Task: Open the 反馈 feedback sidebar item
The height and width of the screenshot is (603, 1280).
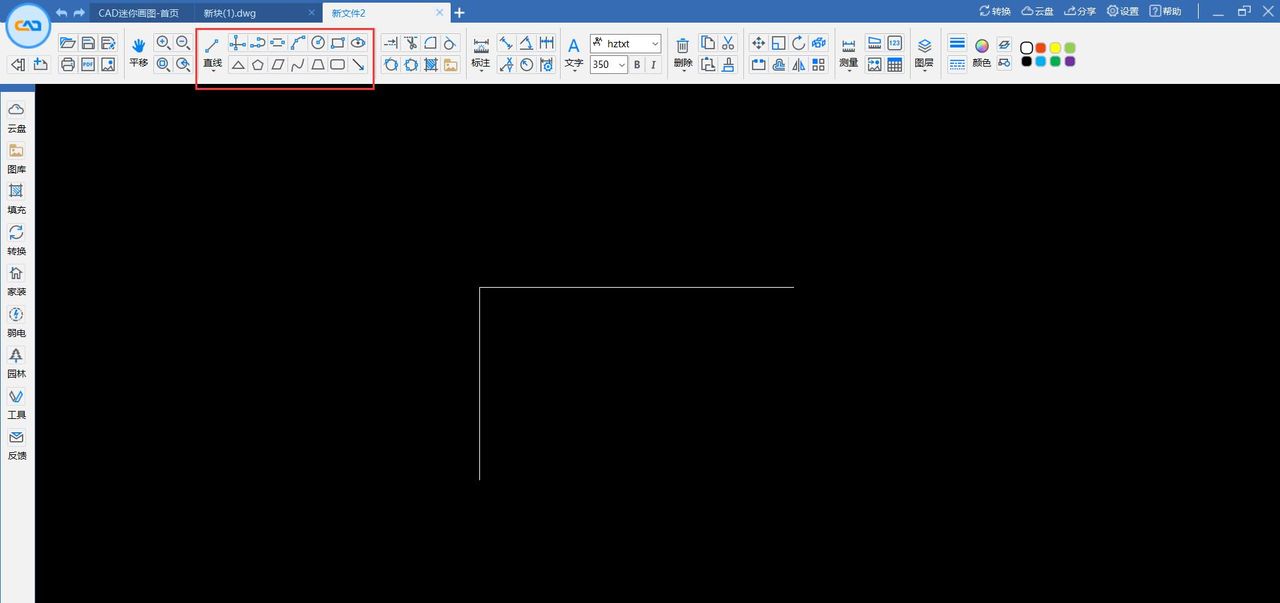Action: click(x=17, y=444)
